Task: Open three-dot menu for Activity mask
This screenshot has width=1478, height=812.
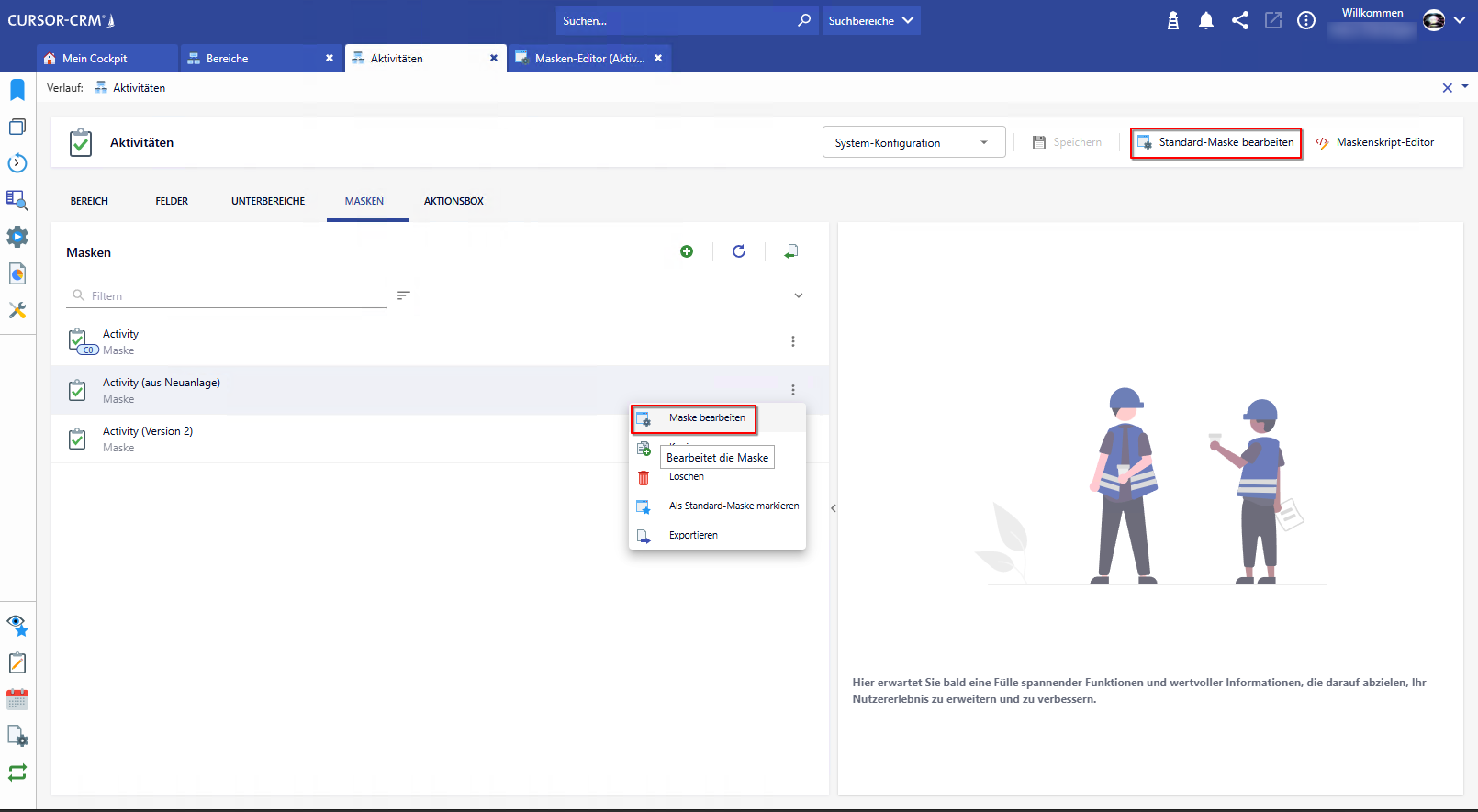Action: click(x=793, y=341)
